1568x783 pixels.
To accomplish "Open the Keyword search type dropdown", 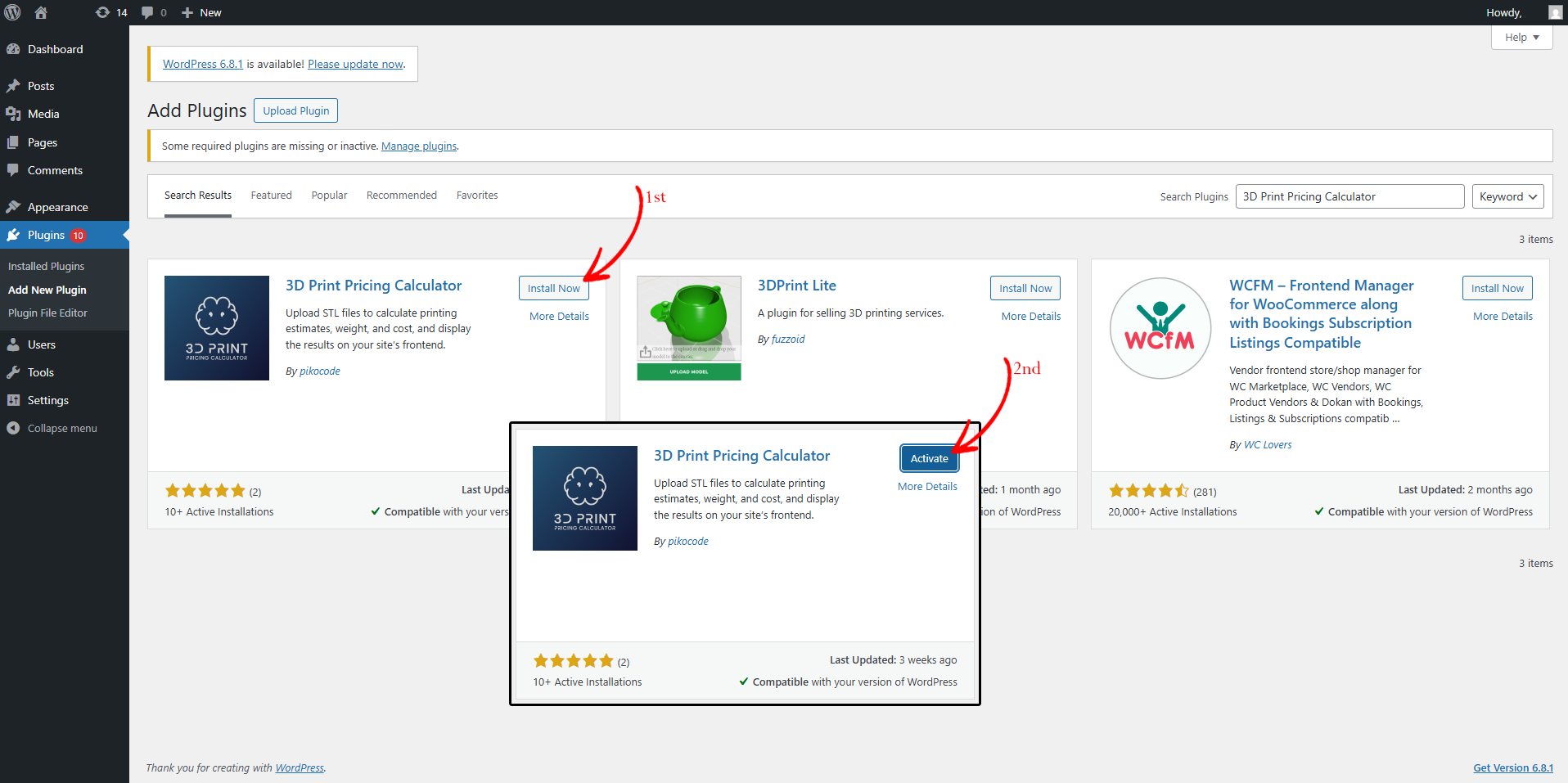I will coord(1507,196).
